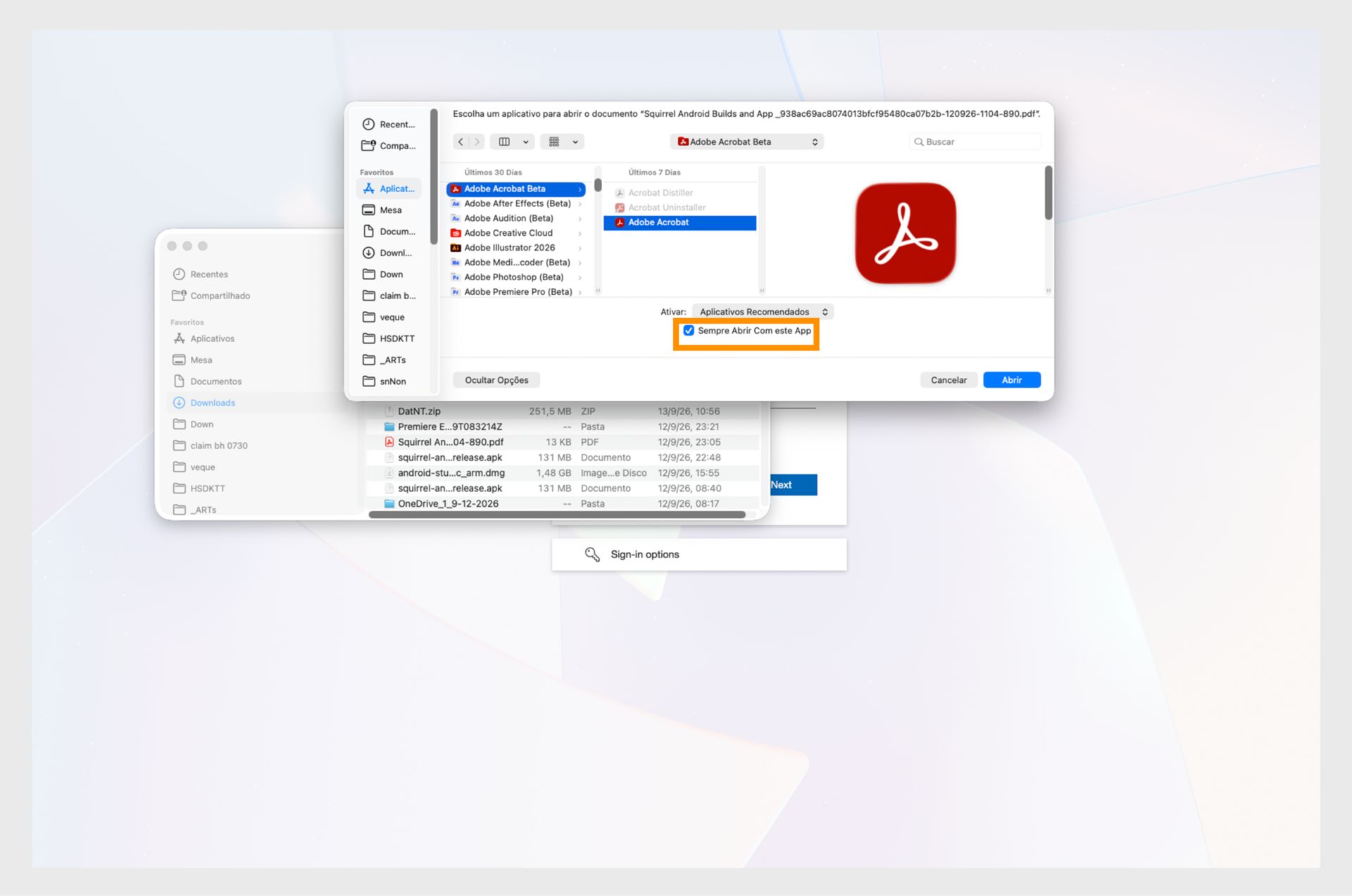Select android-stu...c_arm.dmg in Finder window
Screen dimensions: 1352x896
pyautogui.click(x=563, y=473)
